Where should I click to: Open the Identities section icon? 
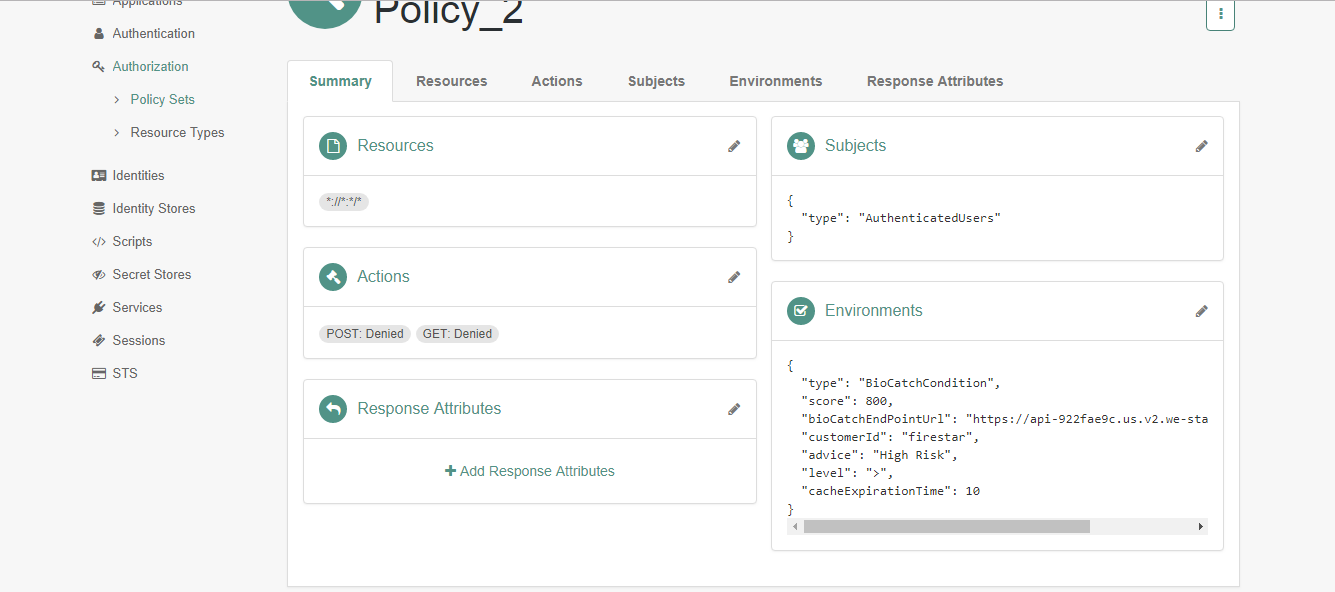click(96, 175)
